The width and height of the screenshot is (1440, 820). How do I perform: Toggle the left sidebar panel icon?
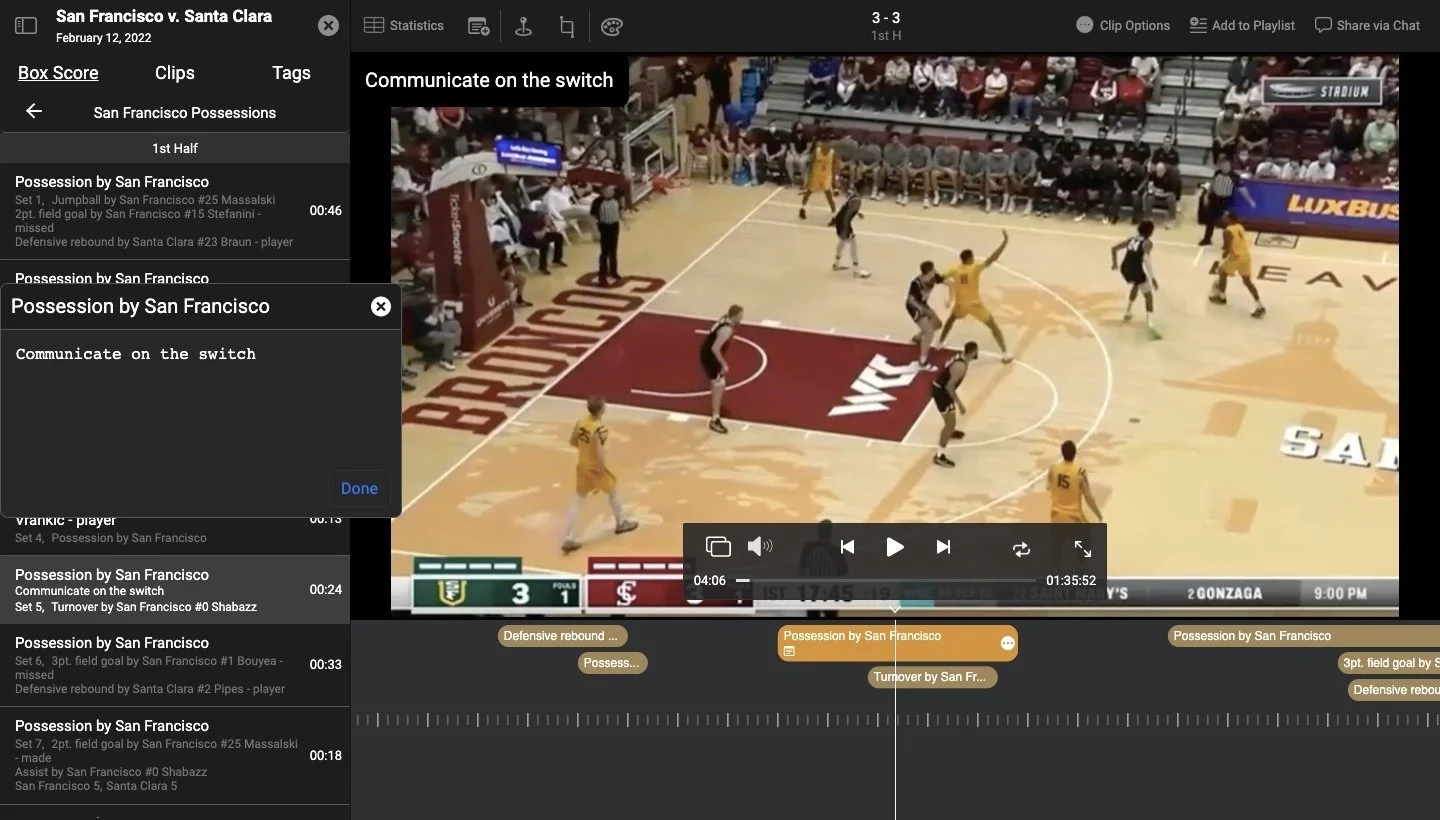[x=26, y=26]
